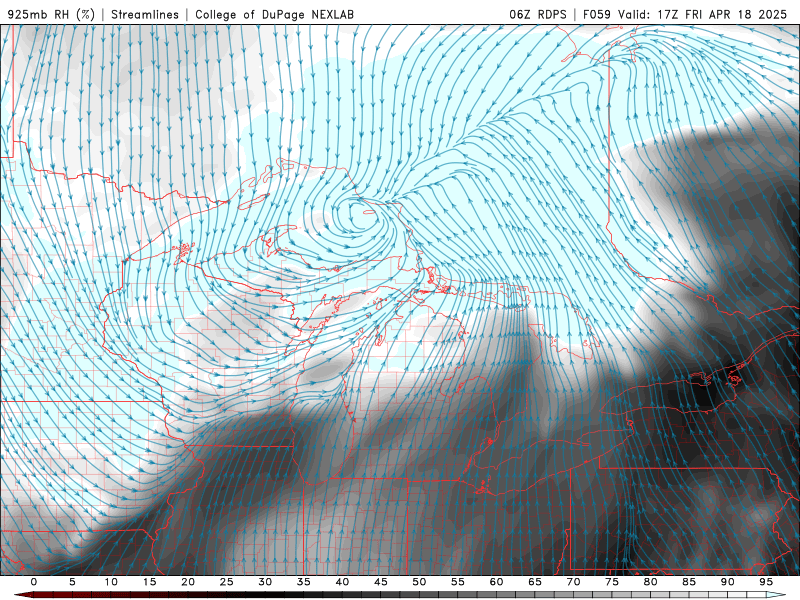Click "F059 Valid: 17Z FRI APR 18 2025"

click(685, 14)
